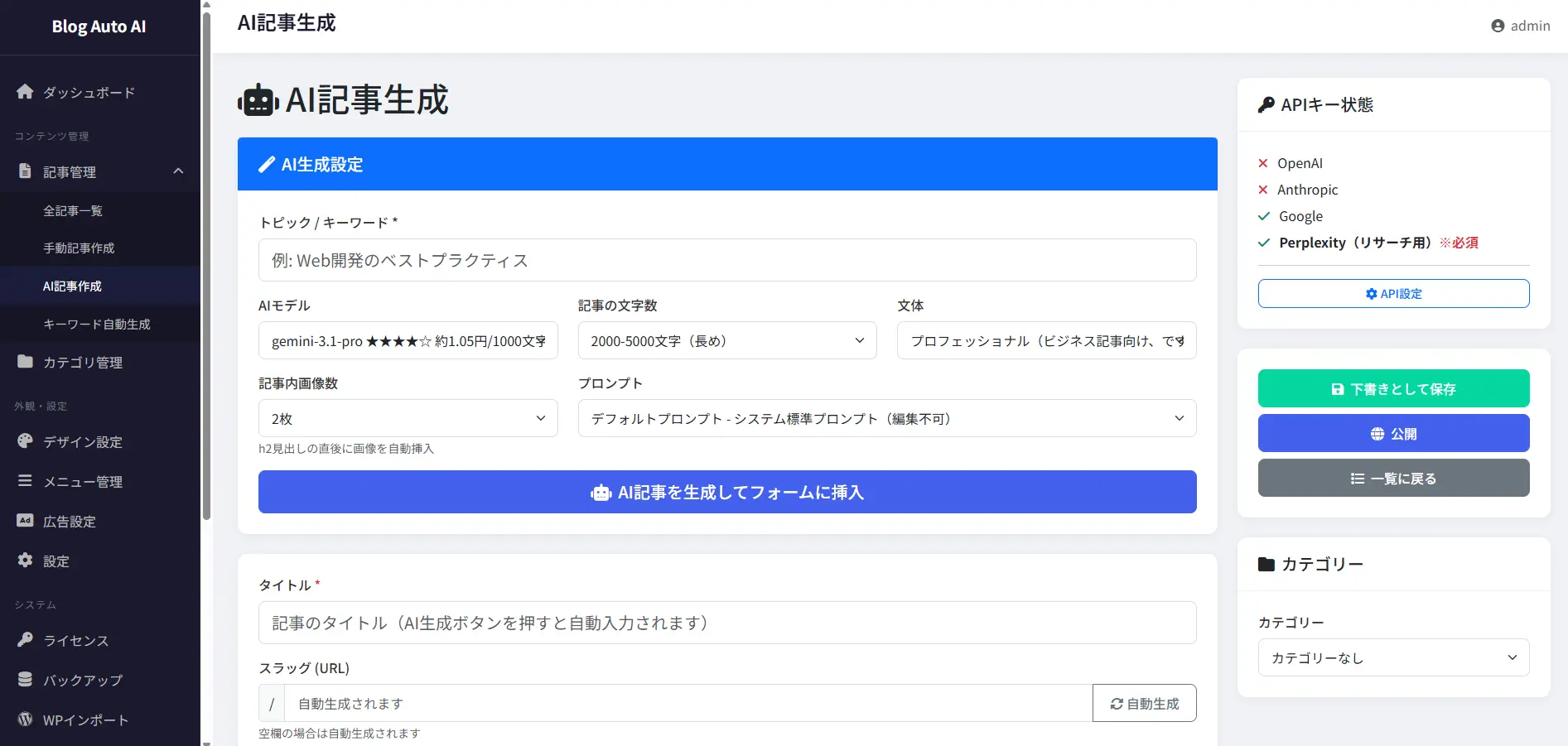1568x746 pixels.
Task: Click the デザイン設定 palette icon
Action: [x=25, y=441]
